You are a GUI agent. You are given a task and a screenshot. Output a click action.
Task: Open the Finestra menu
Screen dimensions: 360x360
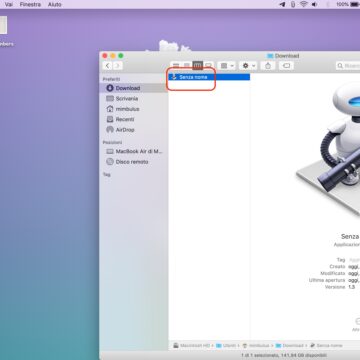tap(30, 4)
